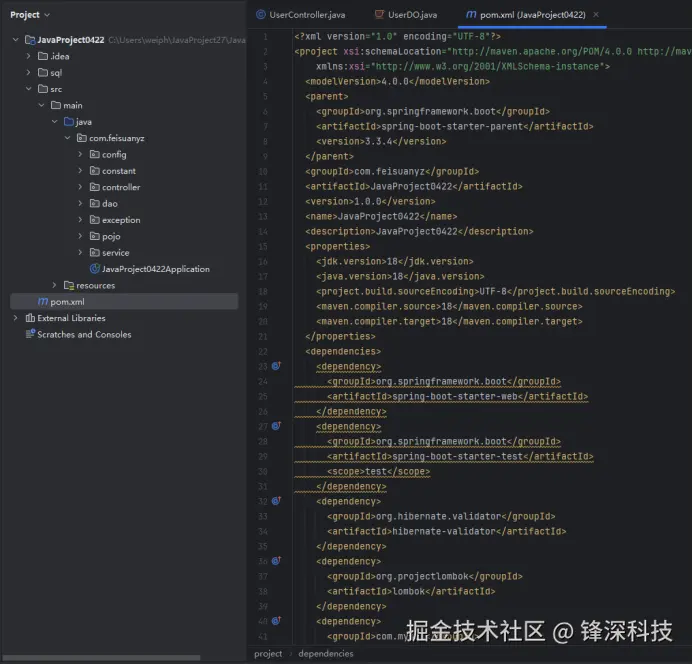Click the exception package icon

[x=94, y=220]
